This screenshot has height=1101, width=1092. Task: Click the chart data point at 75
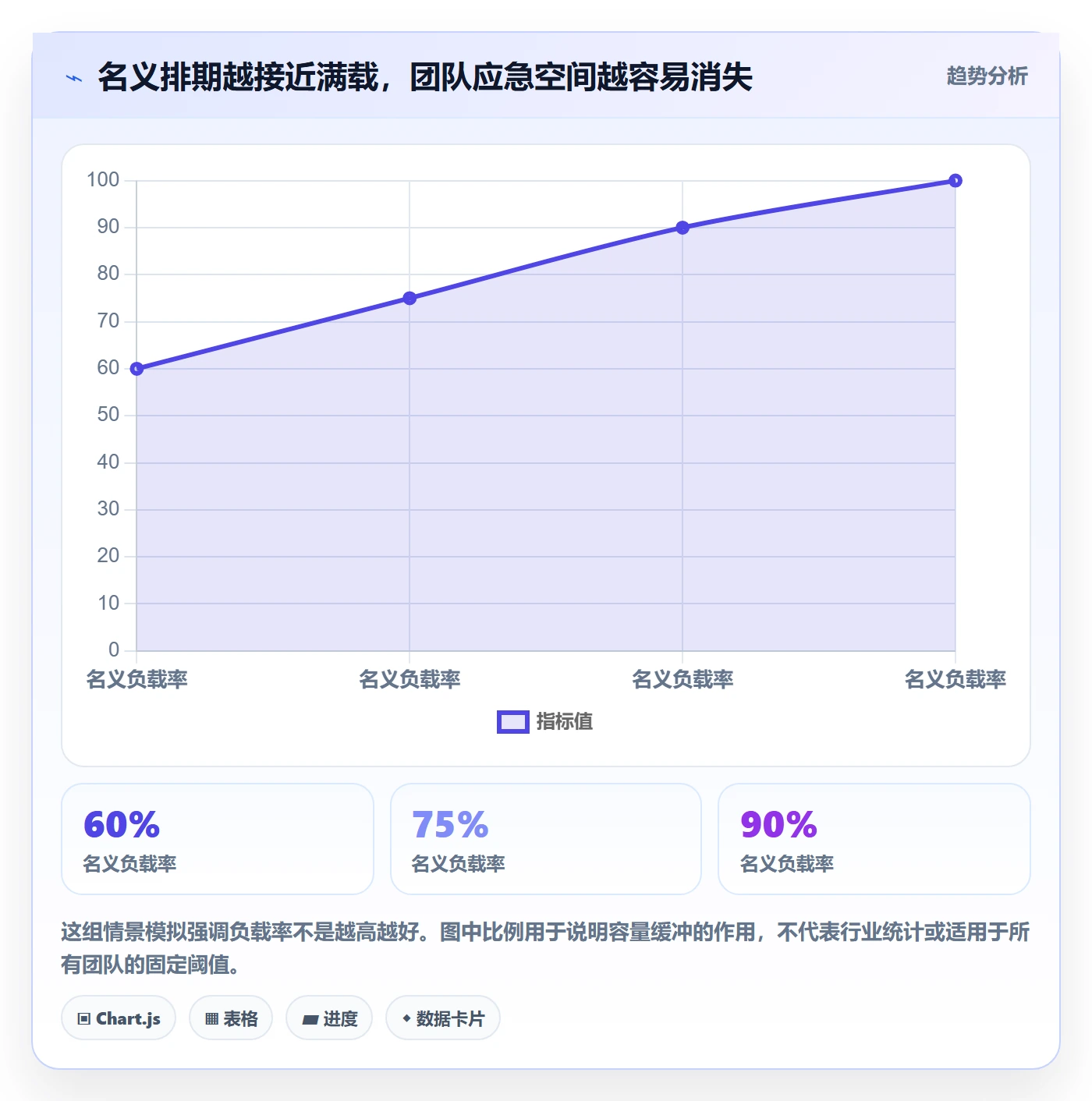pos(409,298)
